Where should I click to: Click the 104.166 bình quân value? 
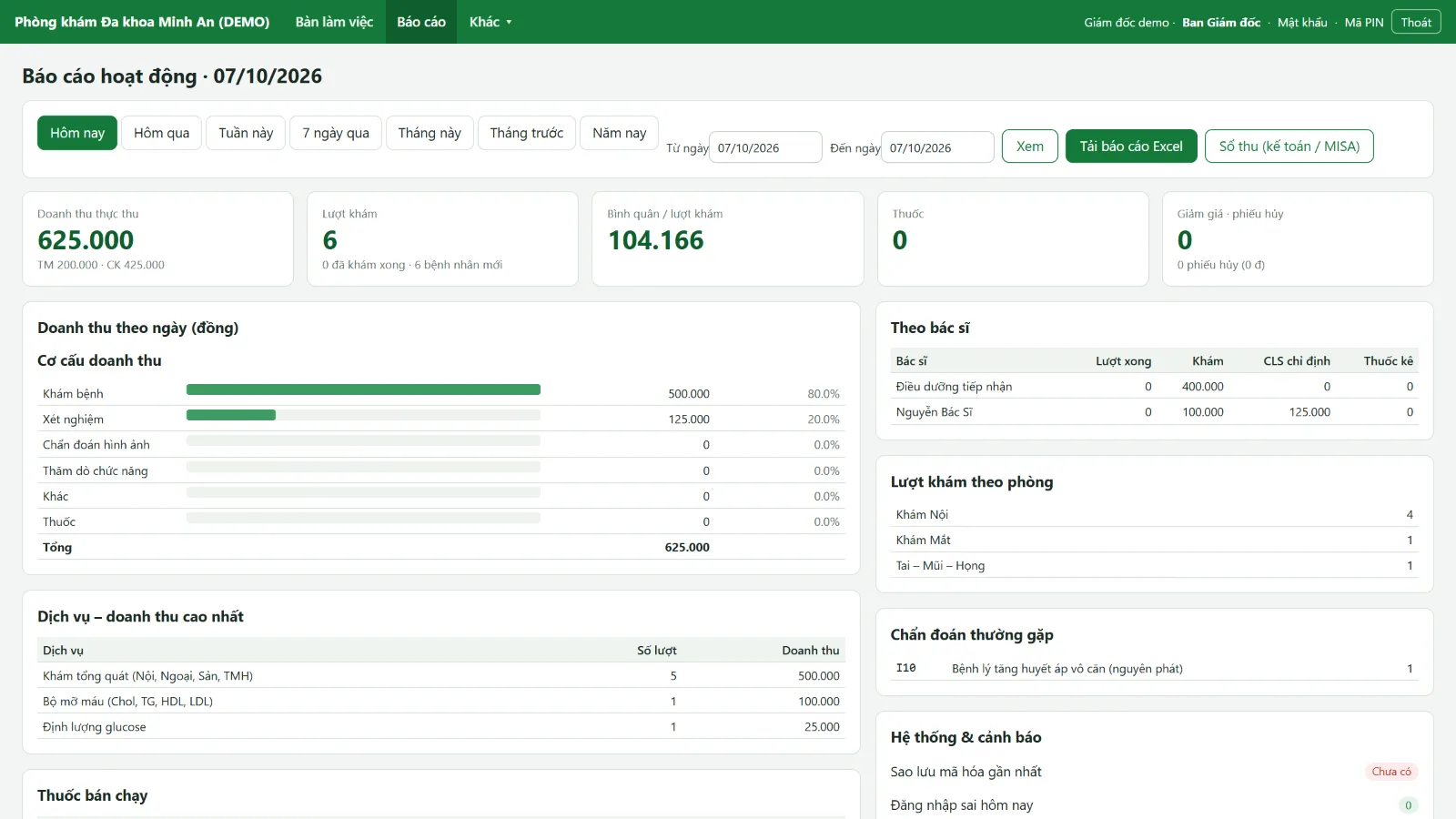656,240
